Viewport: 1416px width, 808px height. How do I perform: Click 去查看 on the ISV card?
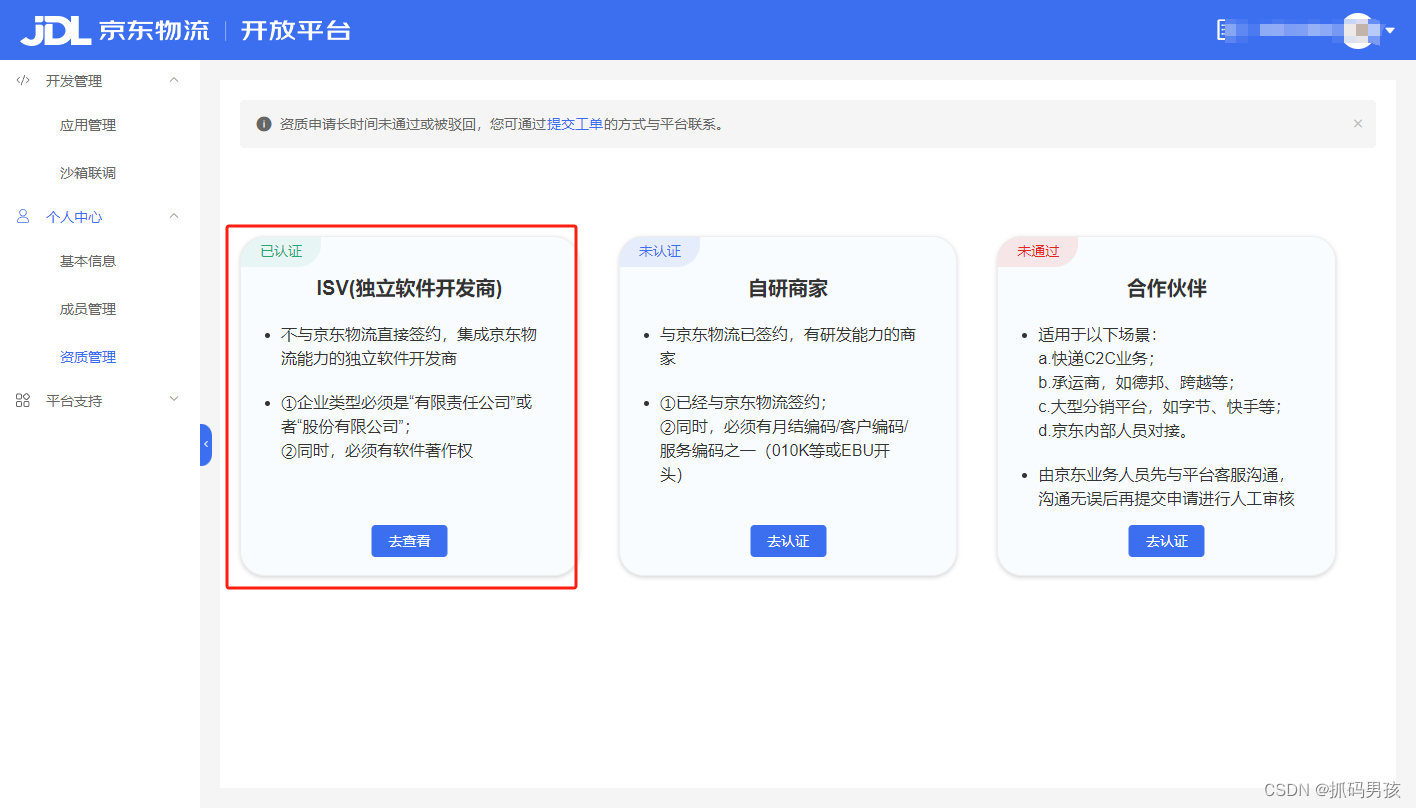409,540
